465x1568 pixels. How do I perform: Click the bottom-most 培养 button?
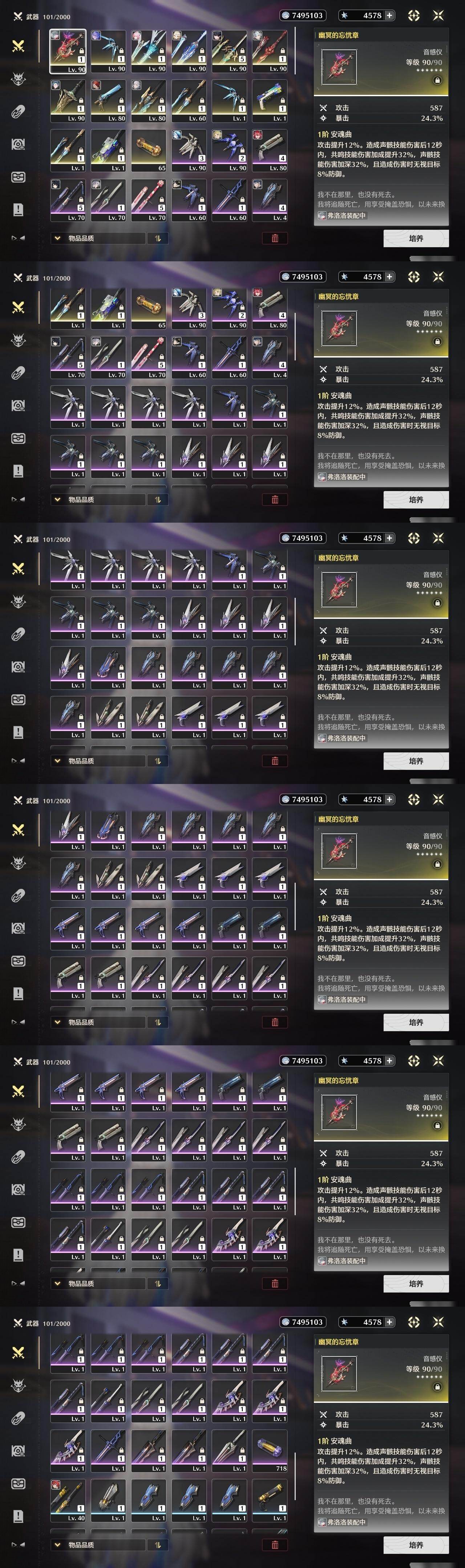point(416,1545)
